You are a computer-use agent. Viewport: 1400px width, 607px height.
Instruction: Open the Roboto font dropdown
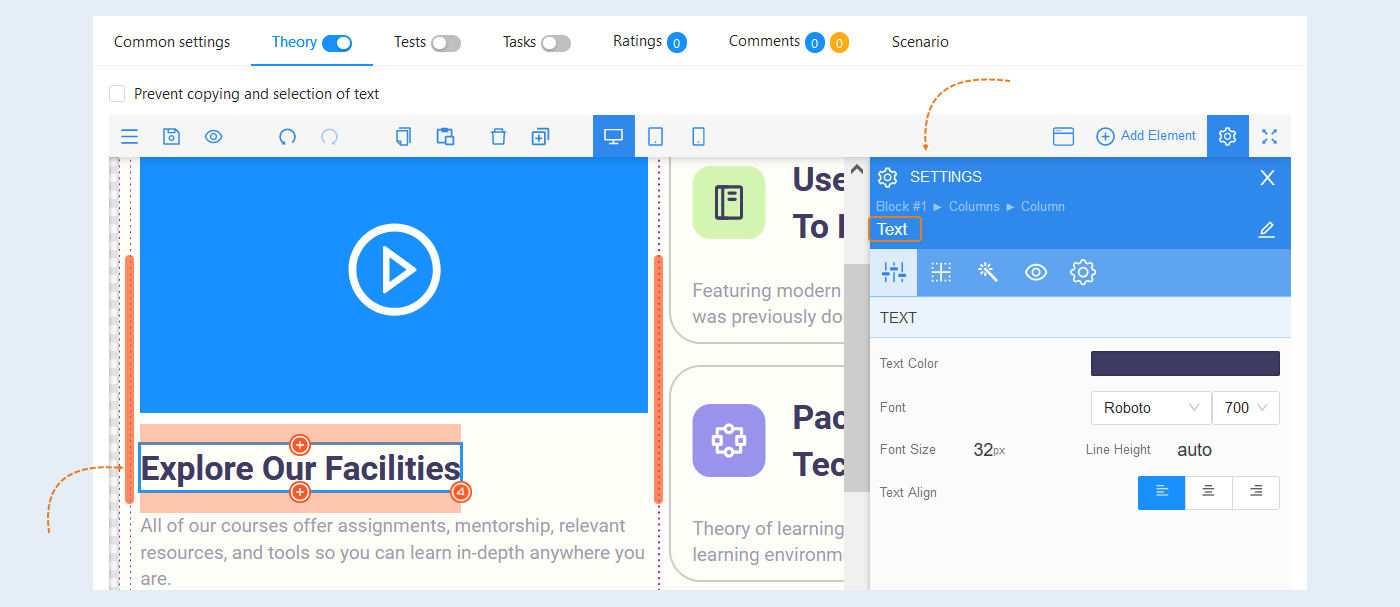1151,408
